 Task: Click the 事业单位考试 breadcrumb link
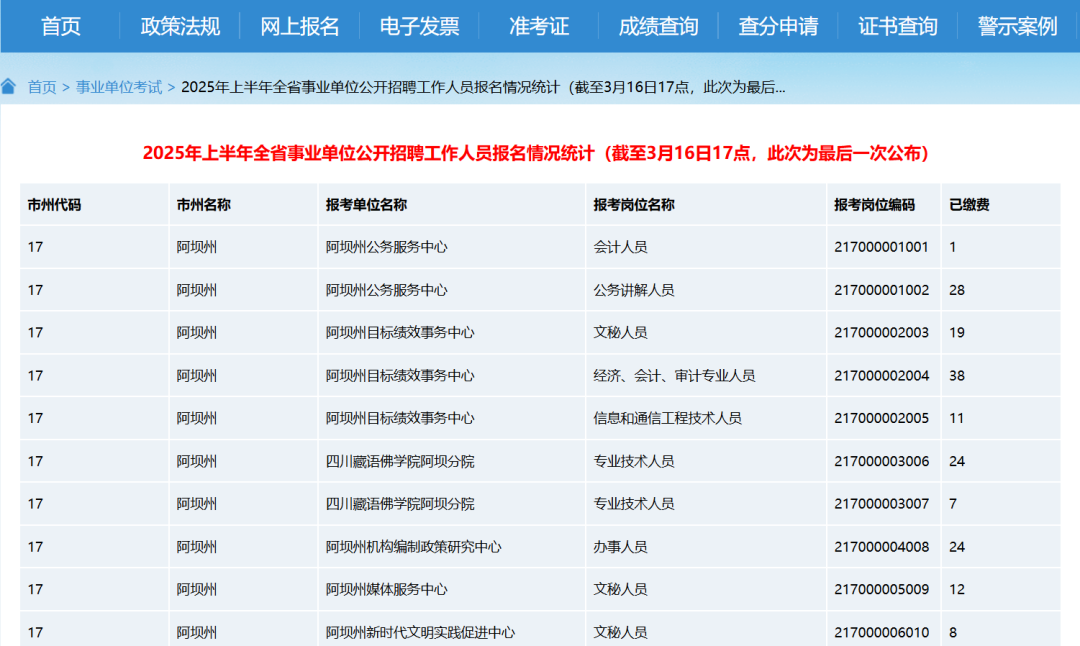point(119,87)
